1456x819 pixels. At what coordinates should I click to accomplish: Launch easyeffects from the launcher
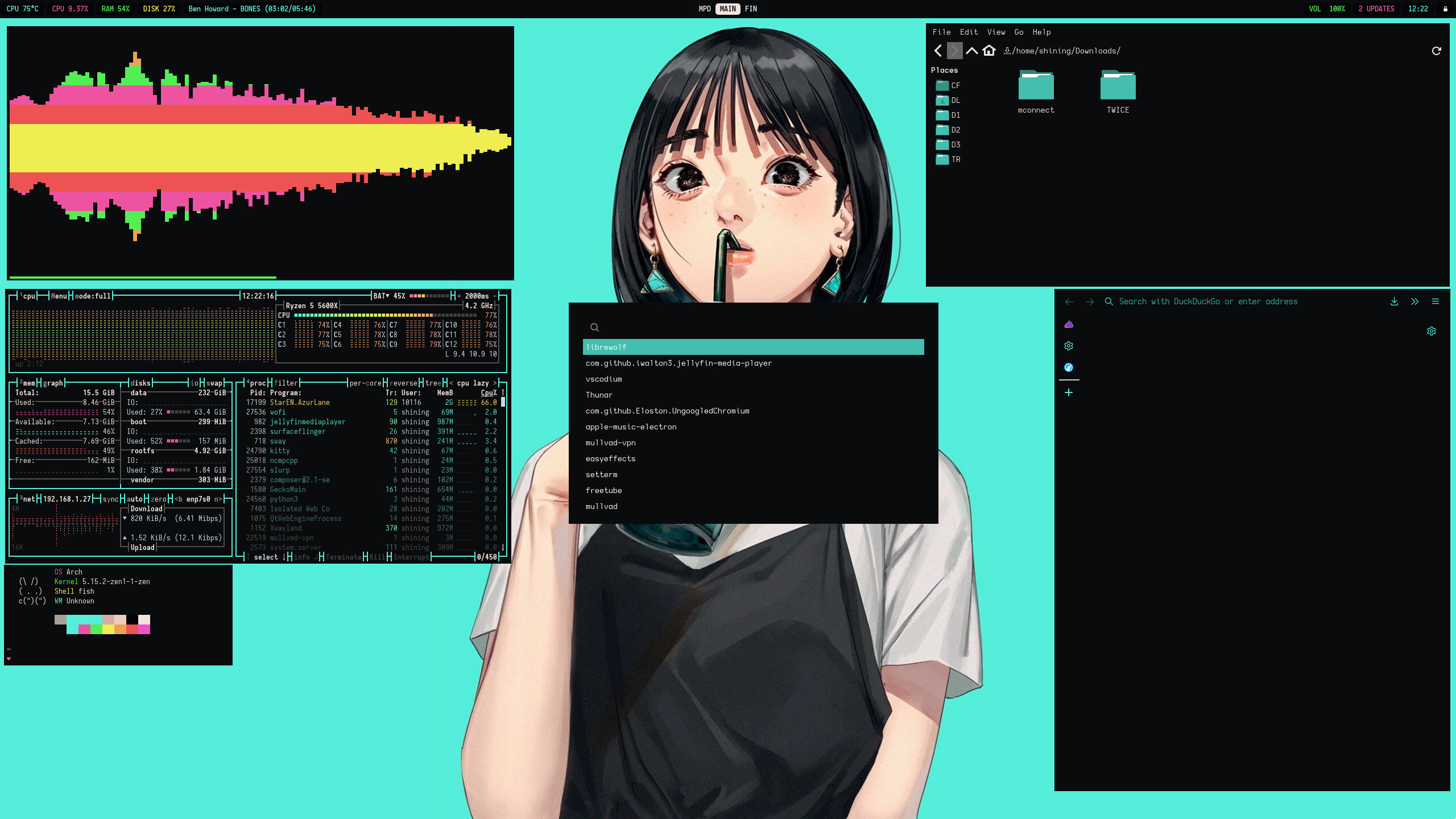tap(754, 458)
